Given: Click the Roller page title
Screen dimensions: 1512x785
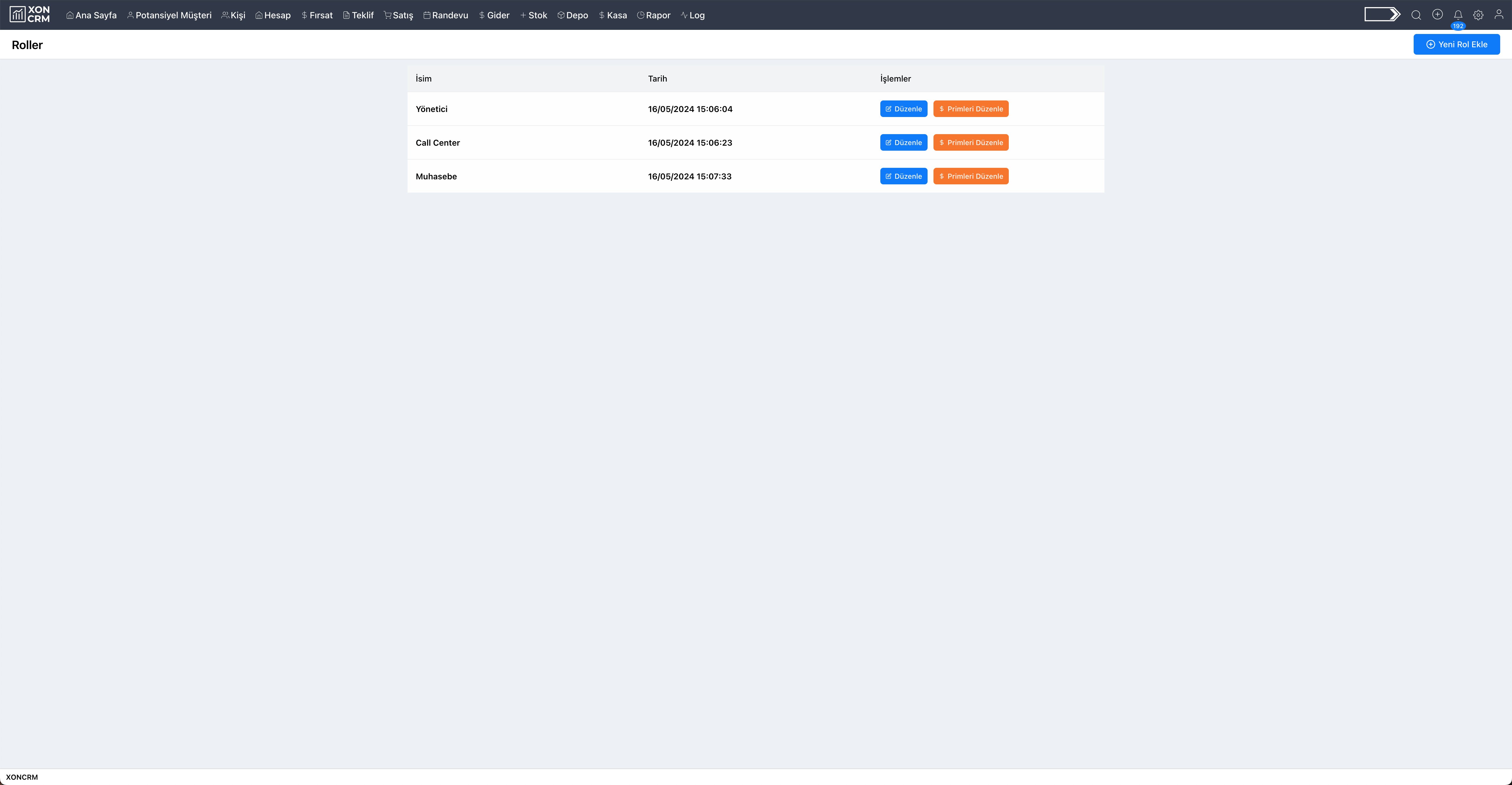Looking at the screenshot, I should pyautogui.click(x=27, y=45).
